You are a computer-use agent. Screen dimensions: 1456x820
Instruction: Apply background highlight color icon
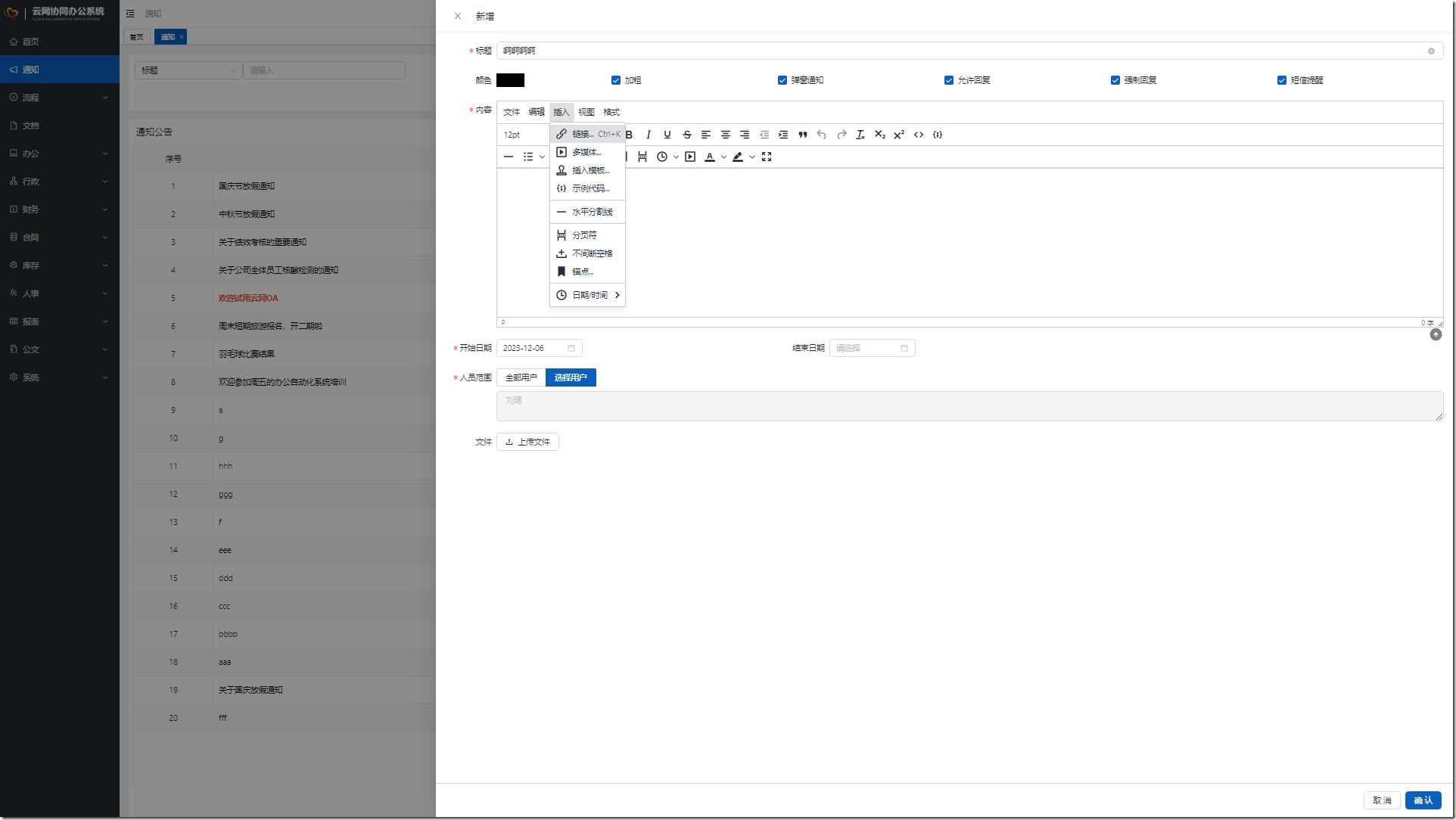coord(738,157)
